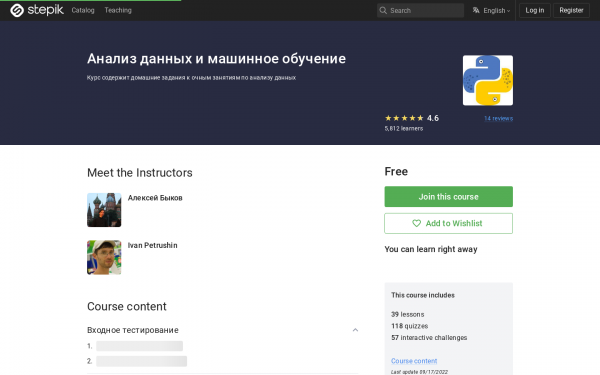Click the course title Анализ данных и машинное обучение
Viewport: 600px width, 375px height.
[x=216, y=59]
